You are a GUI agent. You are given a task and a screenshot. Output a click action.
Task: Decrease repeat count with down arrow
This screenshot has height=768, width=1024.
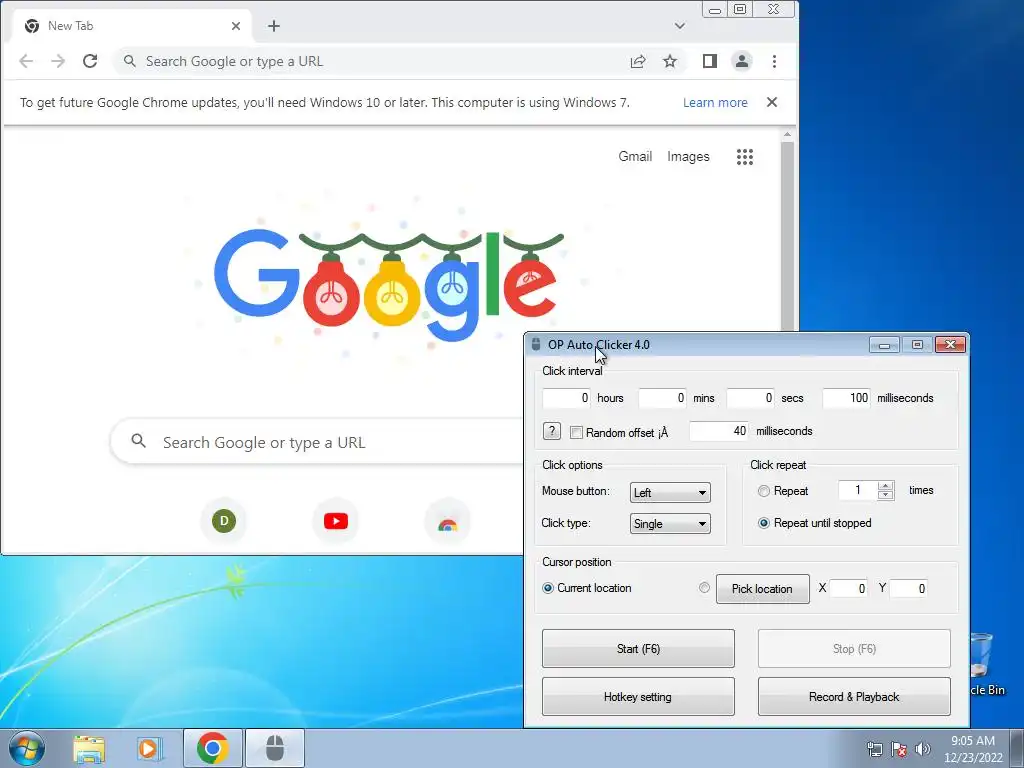pyautogui.click(x=886, y=495)
